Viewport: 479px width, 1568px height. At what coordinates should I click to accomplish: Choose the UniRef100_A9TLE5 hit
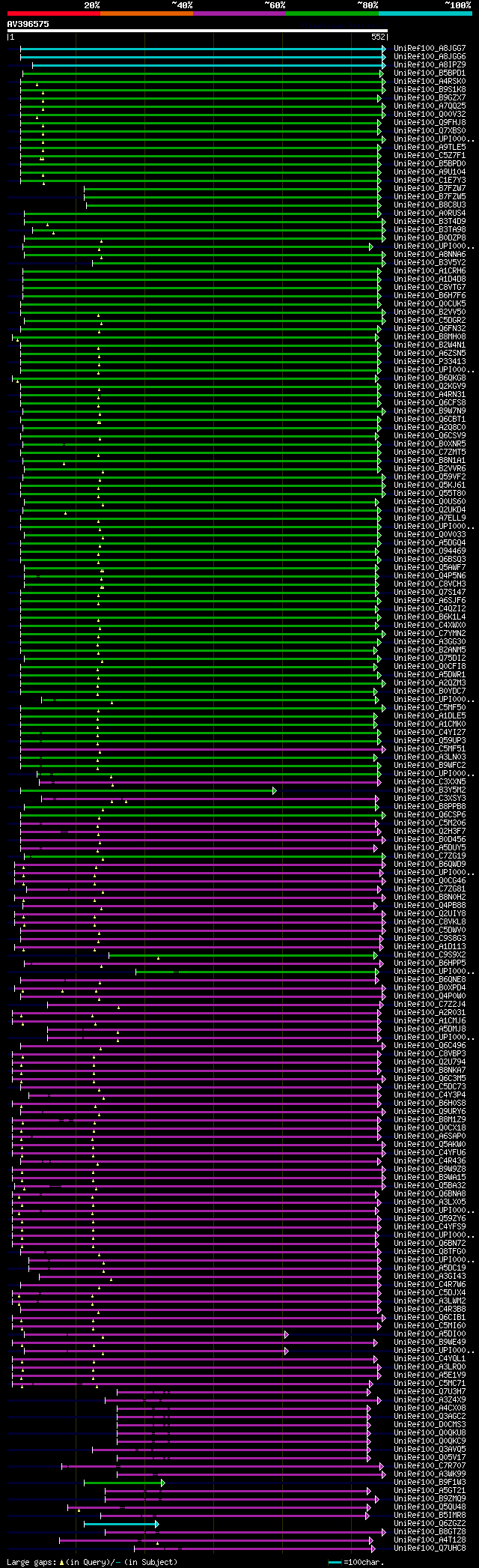click(x=430, y=148)
